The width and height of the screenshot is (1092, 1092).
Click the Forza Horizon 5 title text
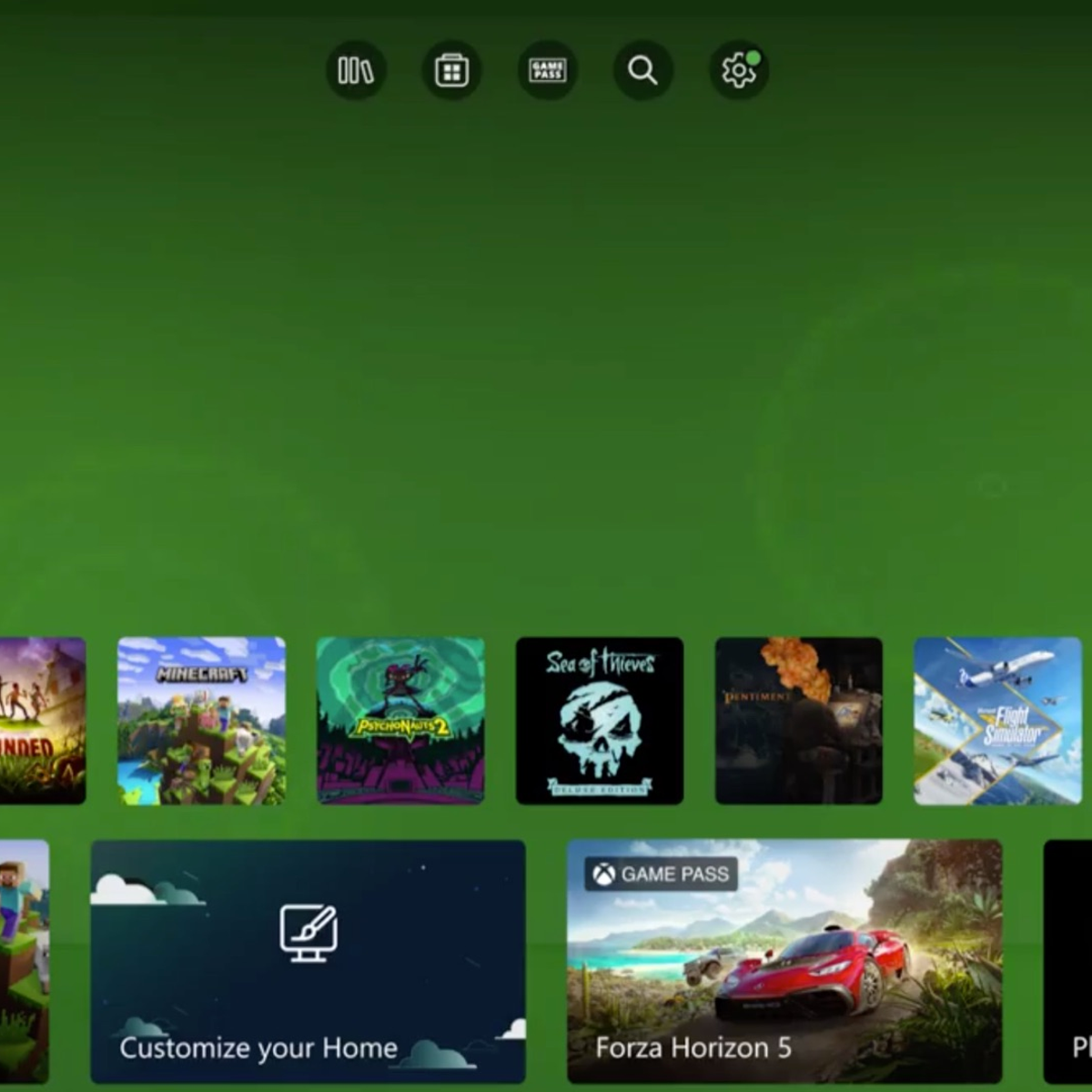pos(694,1047)
